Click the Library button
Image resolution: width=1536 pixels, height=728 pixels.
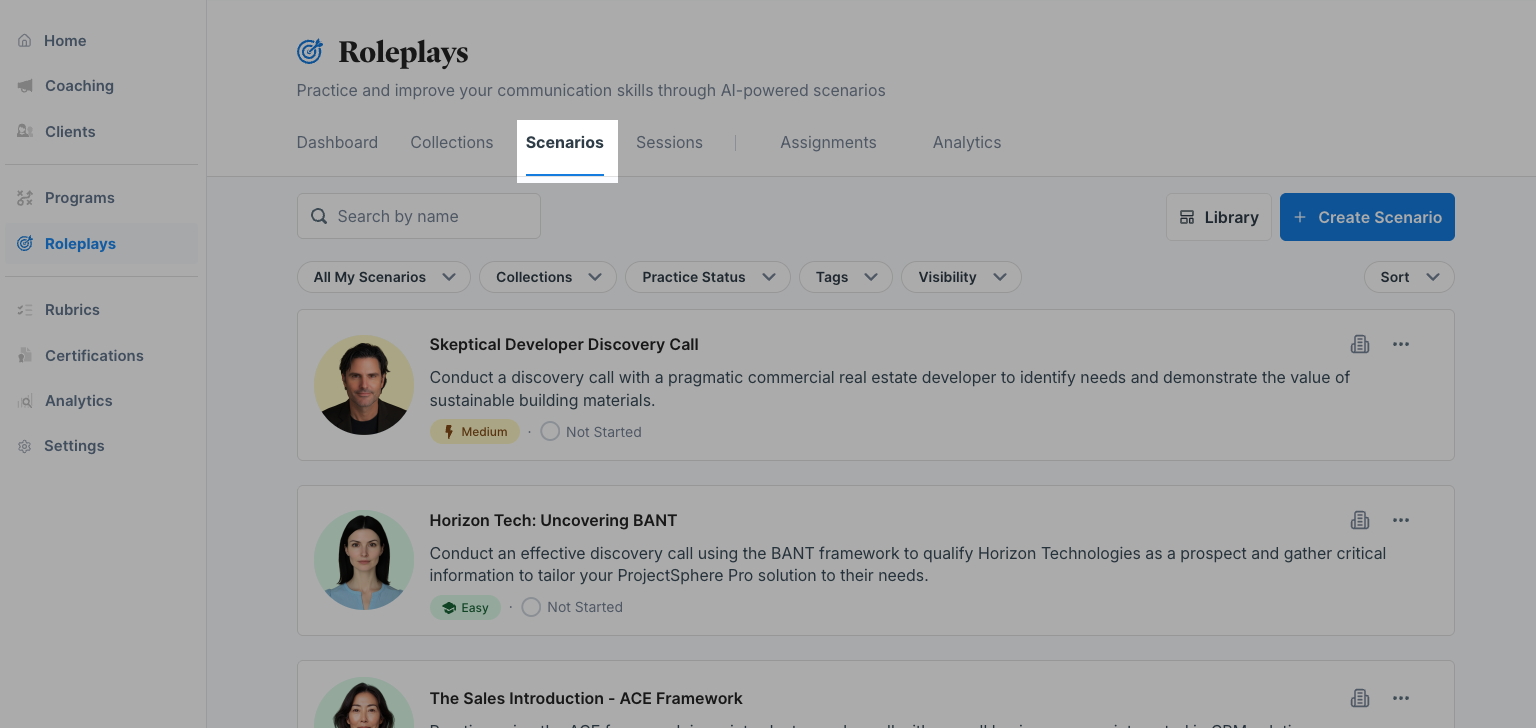(1219, 217)
